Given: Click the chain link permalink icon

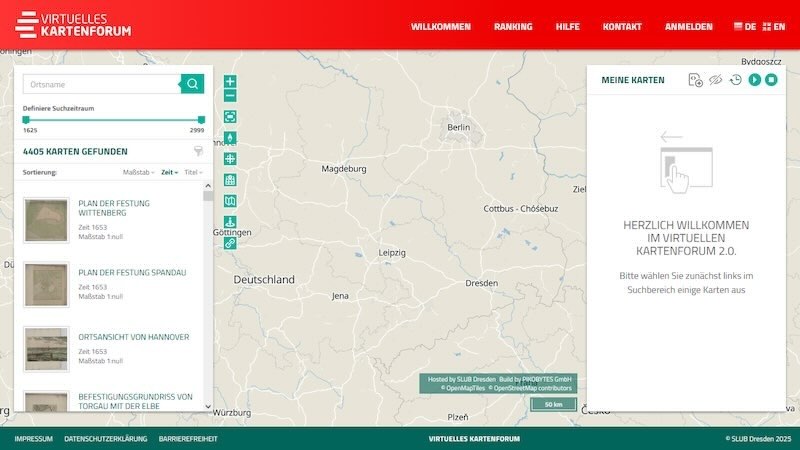Looking at the screenshot, I should 230,243.
